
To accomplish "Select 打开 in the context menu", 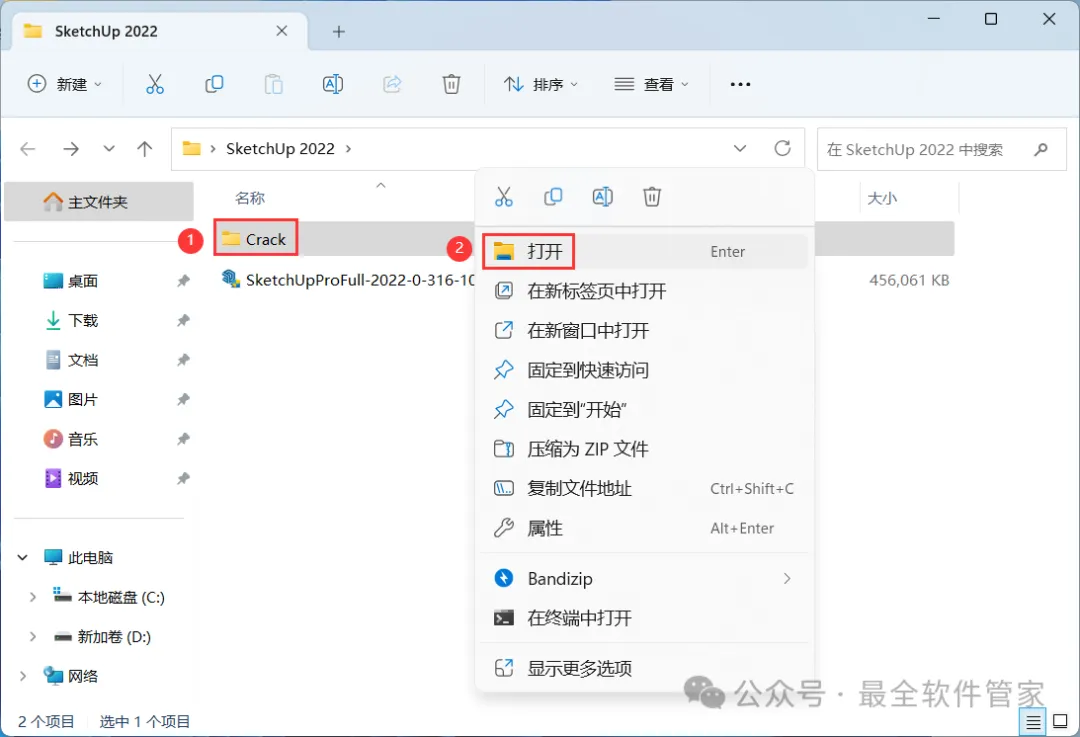I will tap(645, 251).
